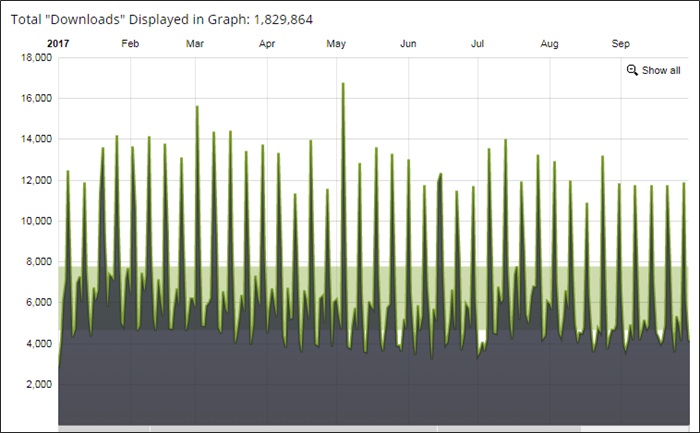Click the 16,000 y-axis value

36,98
